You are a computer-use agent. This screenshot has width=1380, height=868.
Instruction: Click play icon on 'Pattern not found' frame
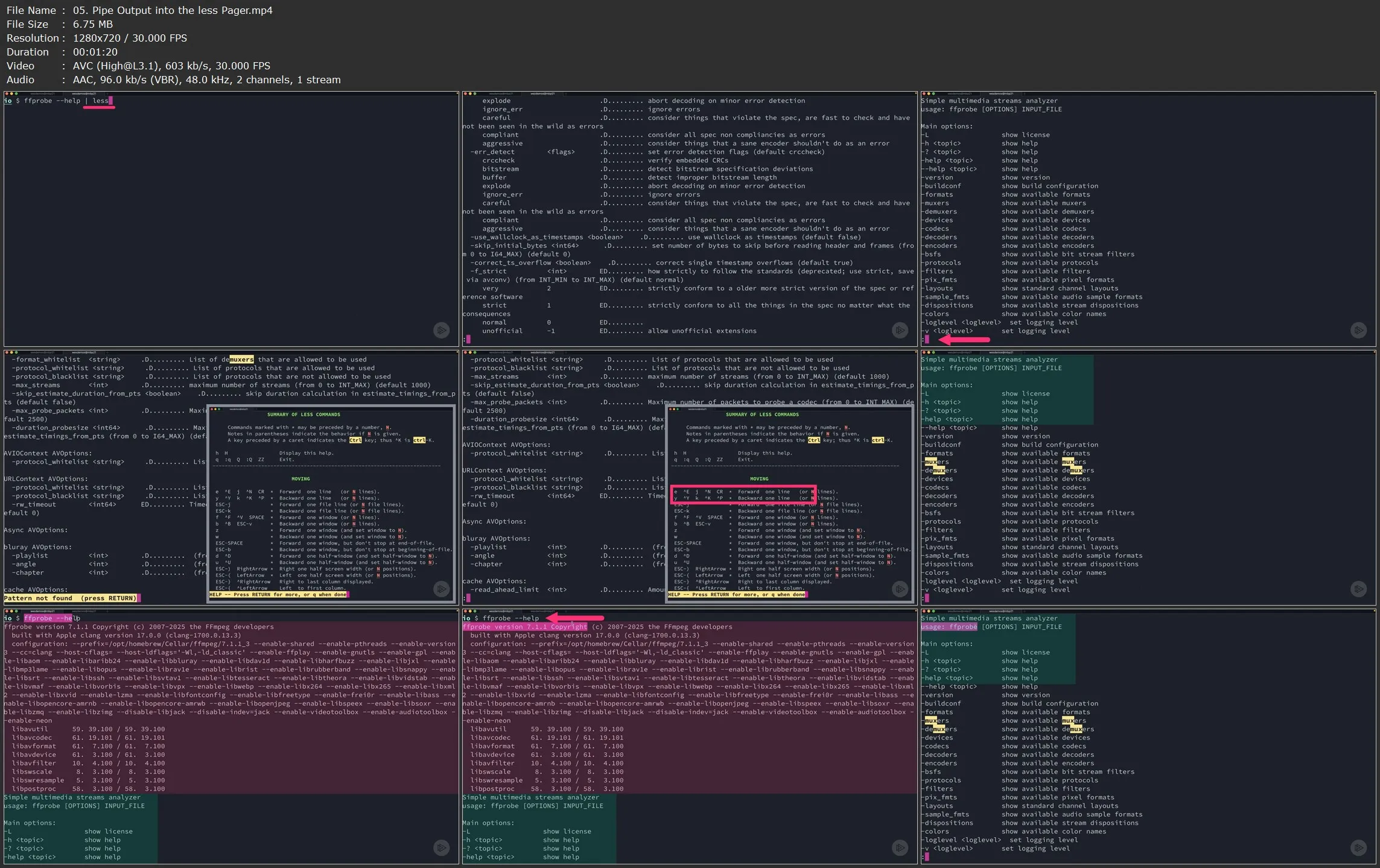coord(441,589)
